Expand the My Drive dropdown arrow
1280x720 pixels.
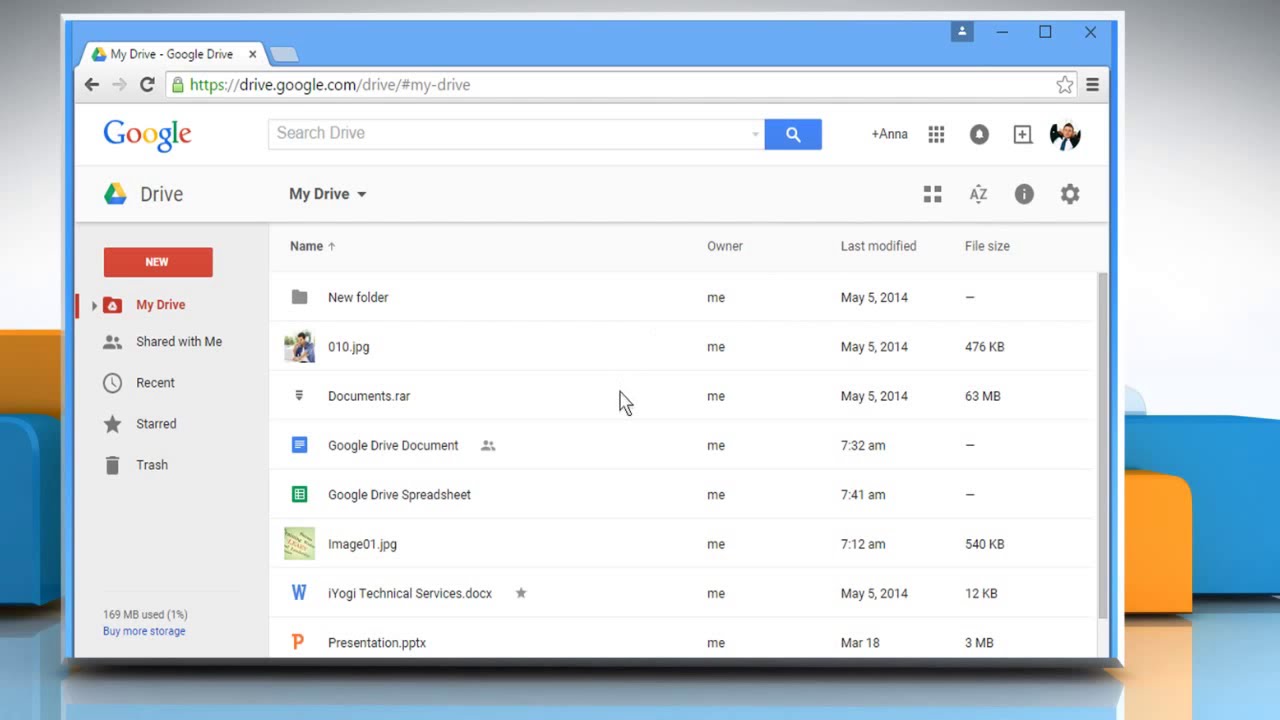click(361, 194)
